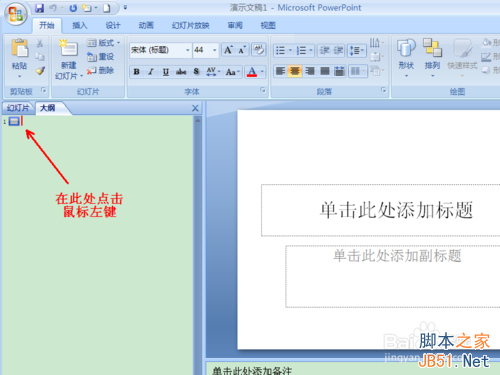The height and width of the screenshot is (375, 500).
Task: Decrease the font size
Action: pyautogui.click(x=242, y=50)
